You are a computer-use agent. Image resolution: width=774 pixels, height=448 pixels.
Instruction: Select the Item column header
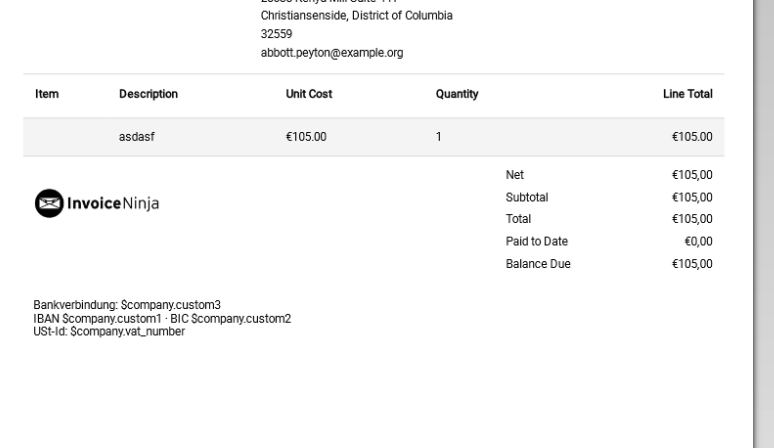tap(47, 94)
